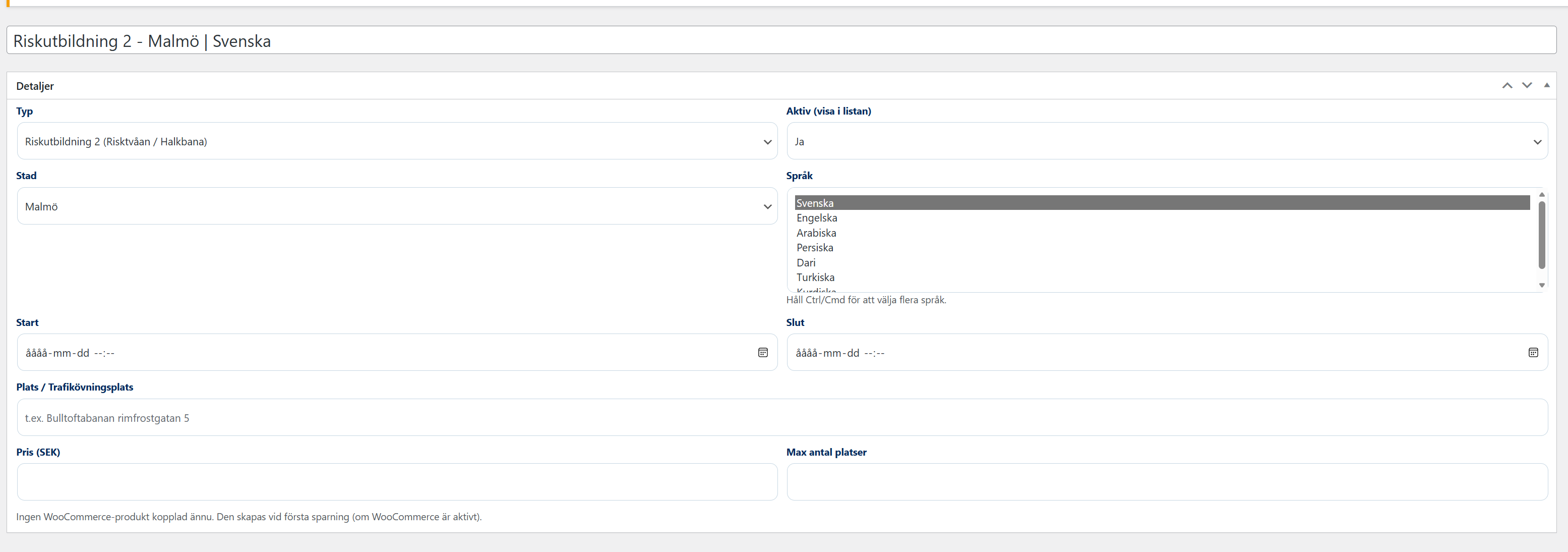Screen dimensions: 1568x552
Task: Open the Start date calendar picker icon
Action: tap(763, 353)
